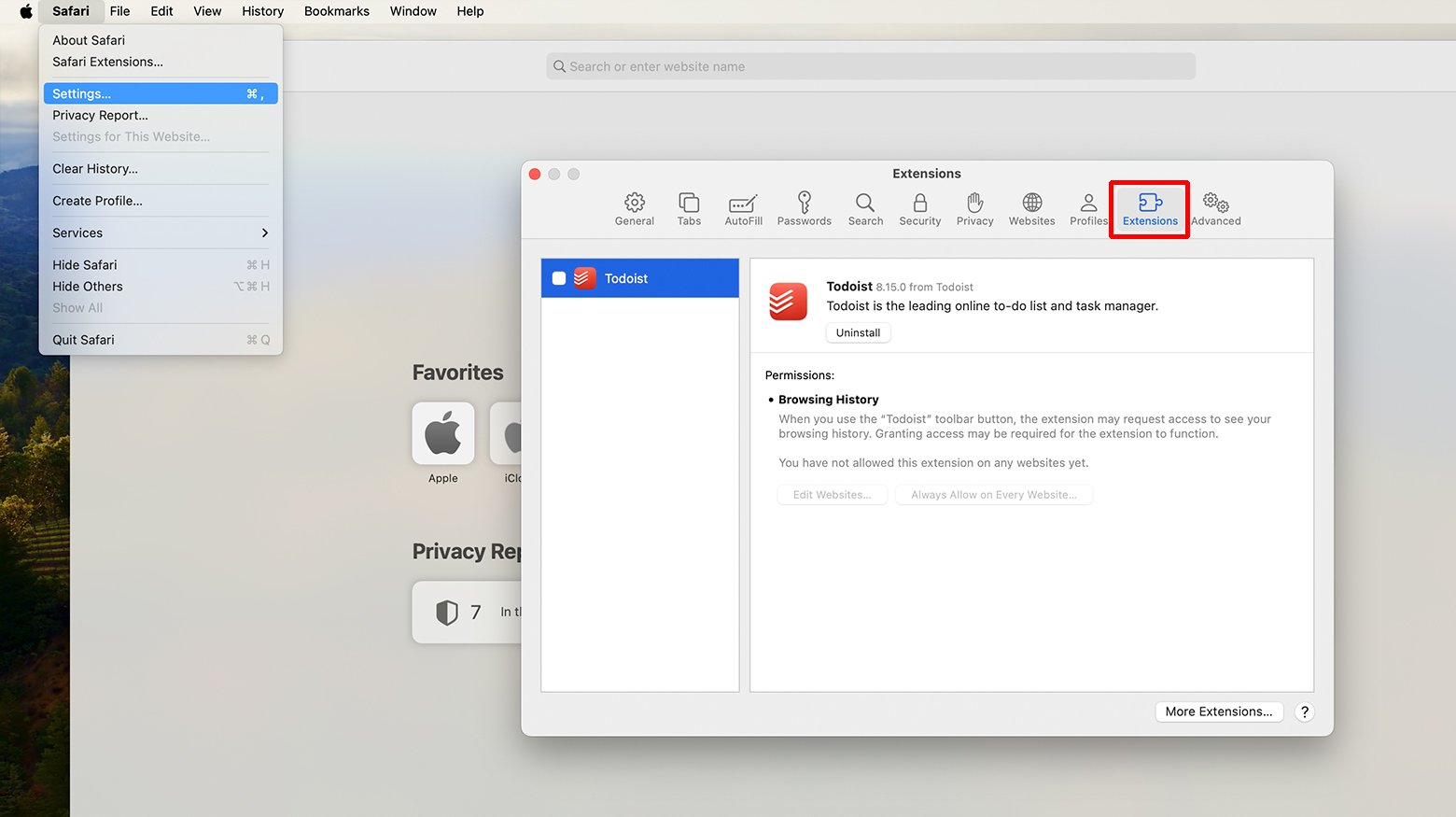Open the General settings pane

pos(635,208)
